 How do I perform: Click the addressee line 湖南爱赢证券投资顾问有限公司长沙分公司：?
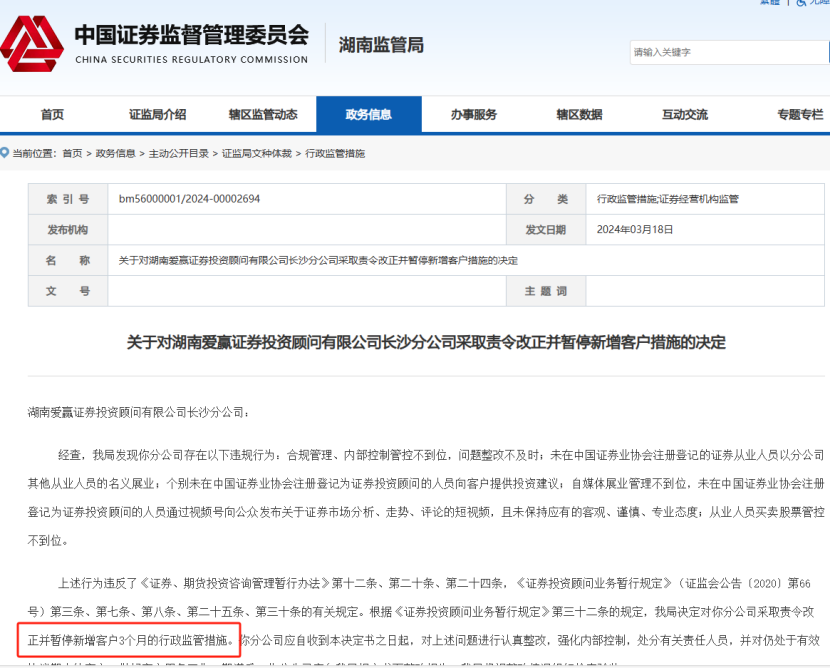(138, 412)
